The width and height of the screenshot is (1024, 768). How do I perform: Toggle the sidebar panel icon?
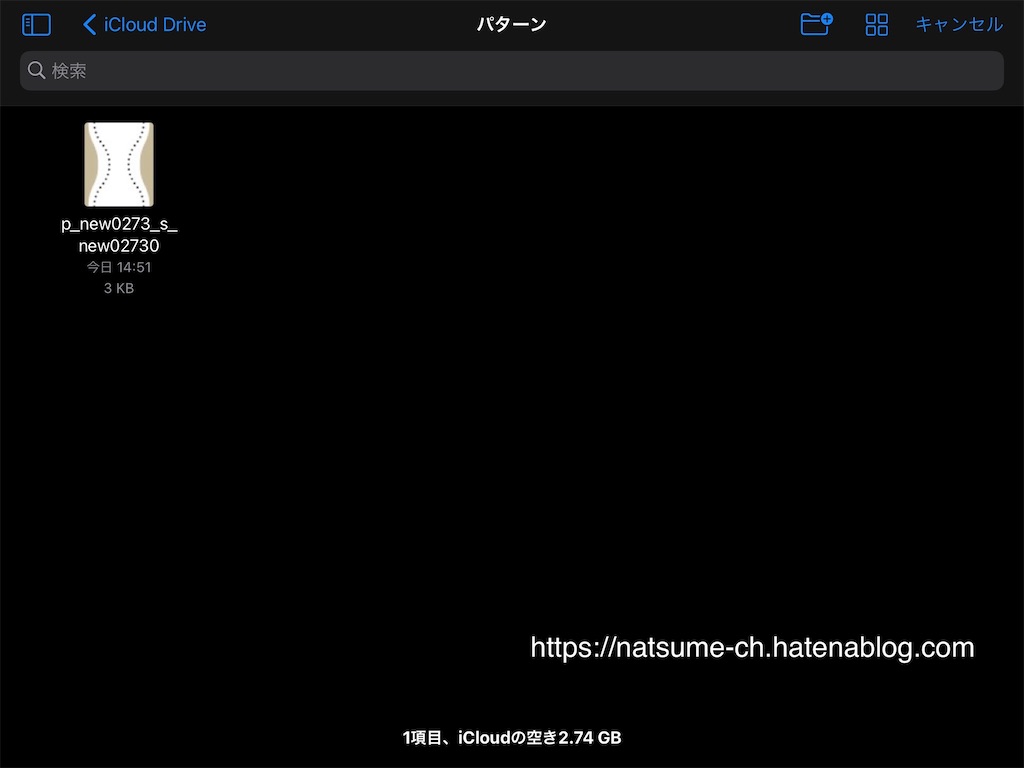tap(36, 24)
